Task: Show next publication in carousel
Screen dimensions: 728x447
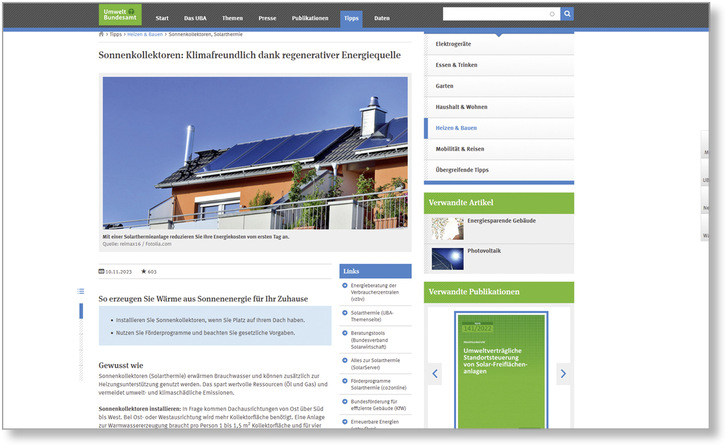Action: tap(563, 374)
